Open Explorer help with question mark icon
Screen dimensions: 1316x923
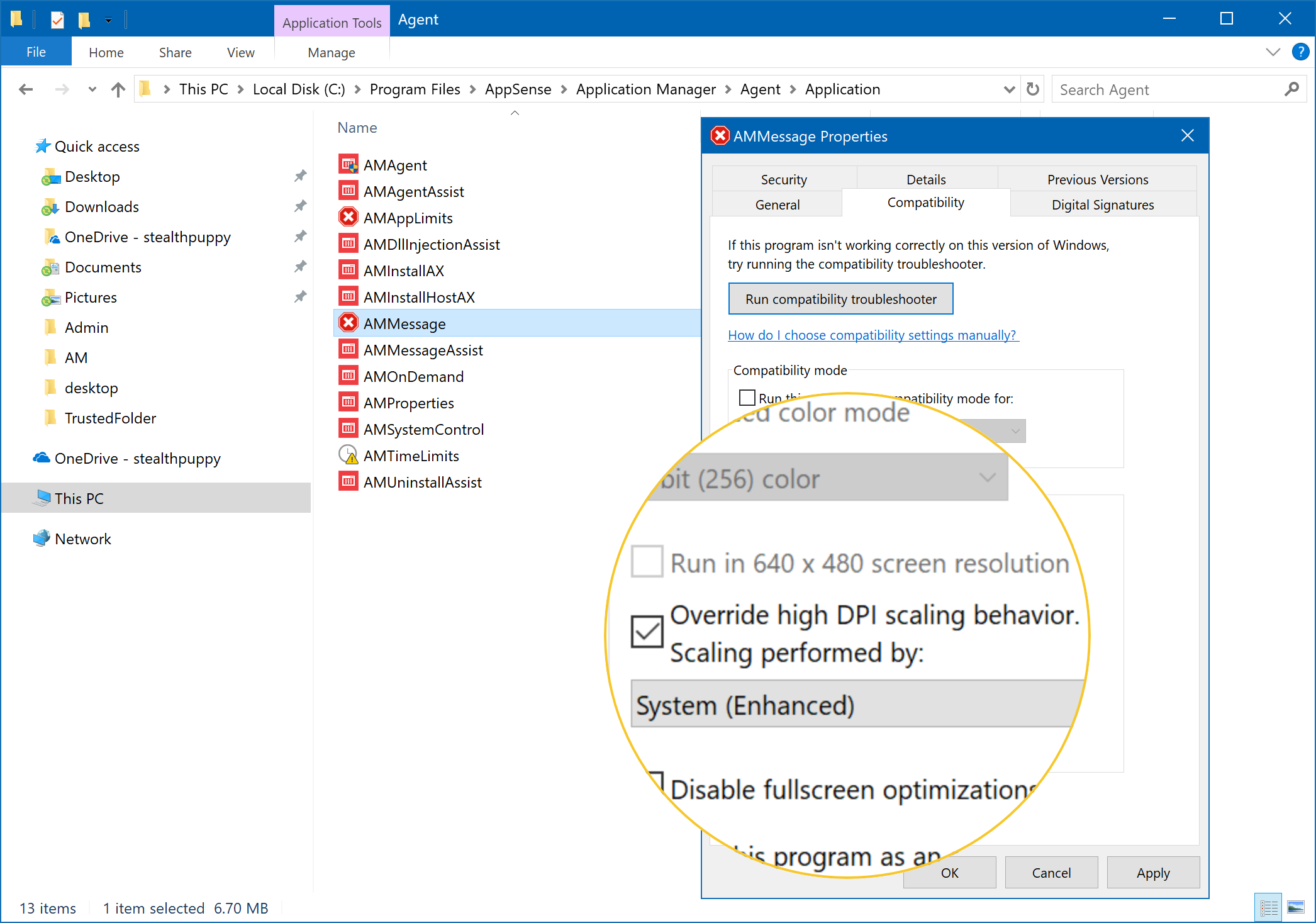(x=1300, y=52)
